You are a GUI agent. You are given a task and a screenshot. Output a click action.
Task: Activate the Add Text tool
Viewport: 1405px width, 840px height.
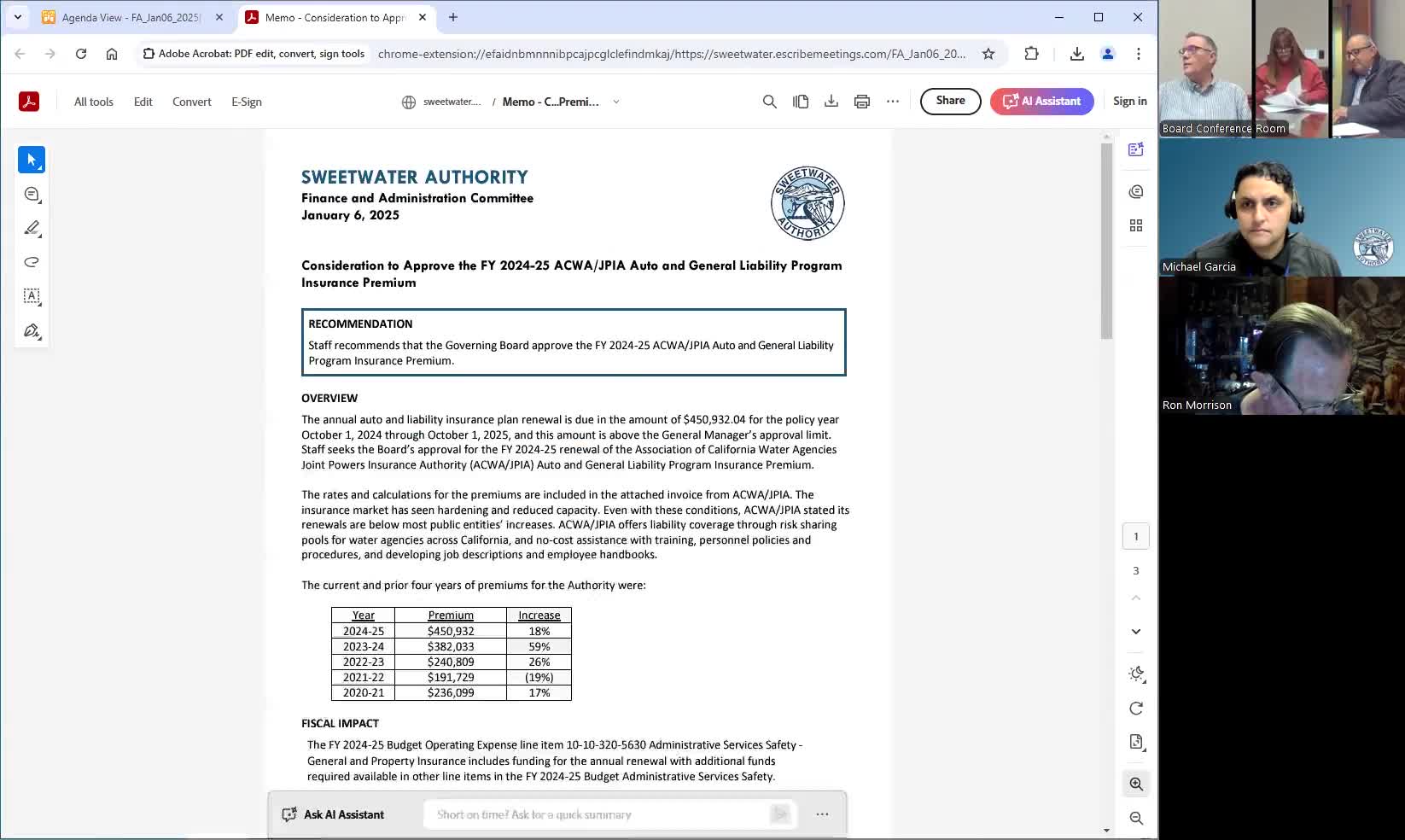click(32, 296)
